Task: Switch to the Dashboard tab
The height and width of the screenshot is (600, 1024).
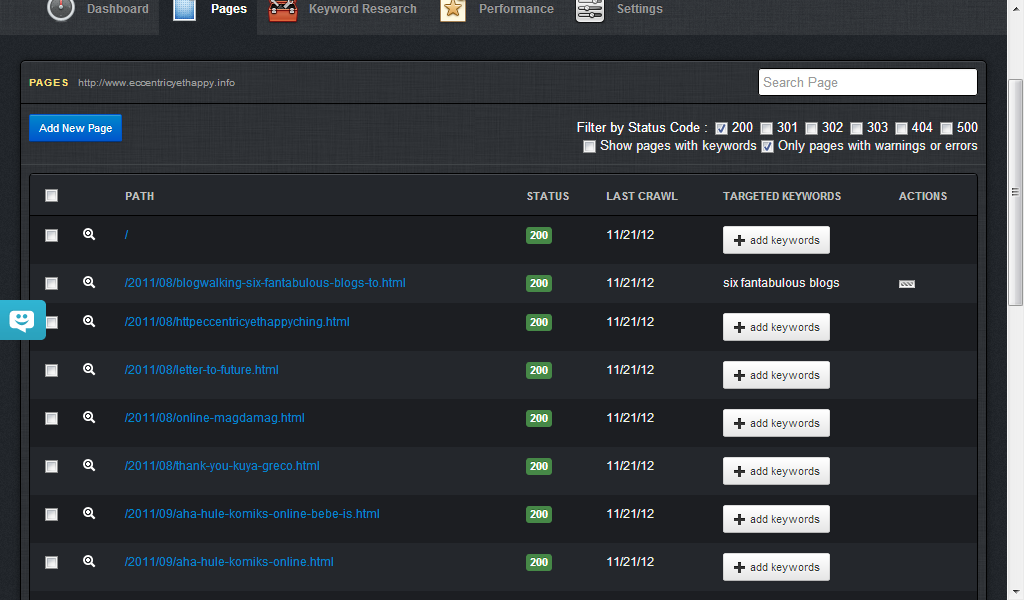Action: coord(118,9)
